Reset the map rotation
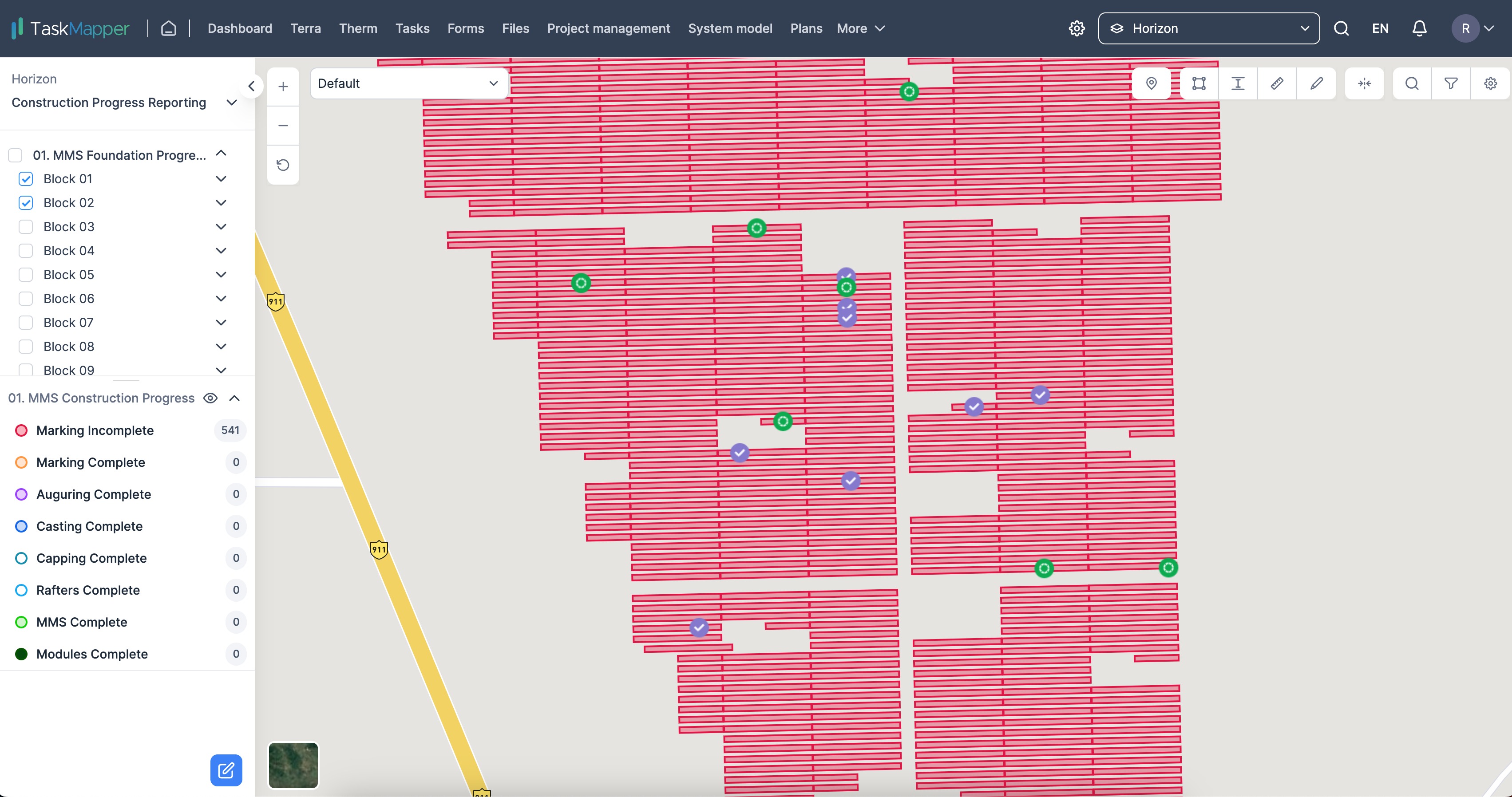The height and width of the screenshot is (797, 1512). (x=283, y=165)
